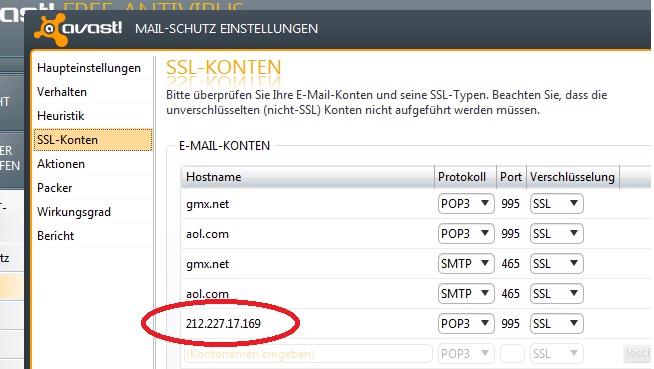Open SSL encryption dropdown for 212.227.17.169

coord(556,324)
